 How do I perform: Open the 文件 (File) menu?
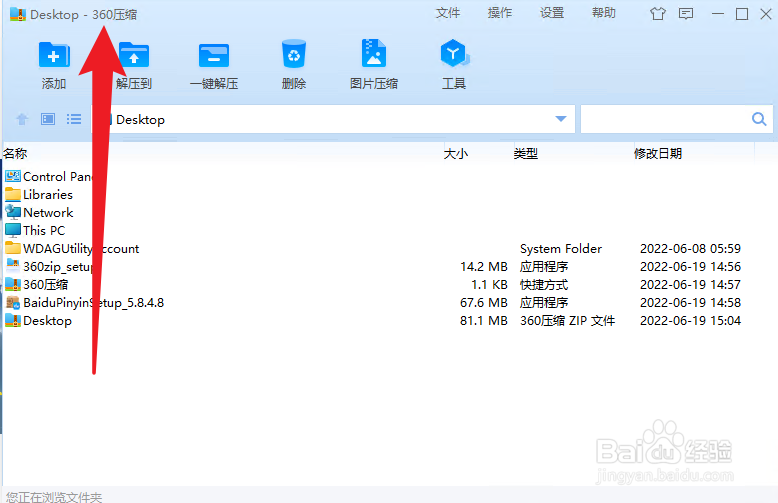[x=448, y=13]
